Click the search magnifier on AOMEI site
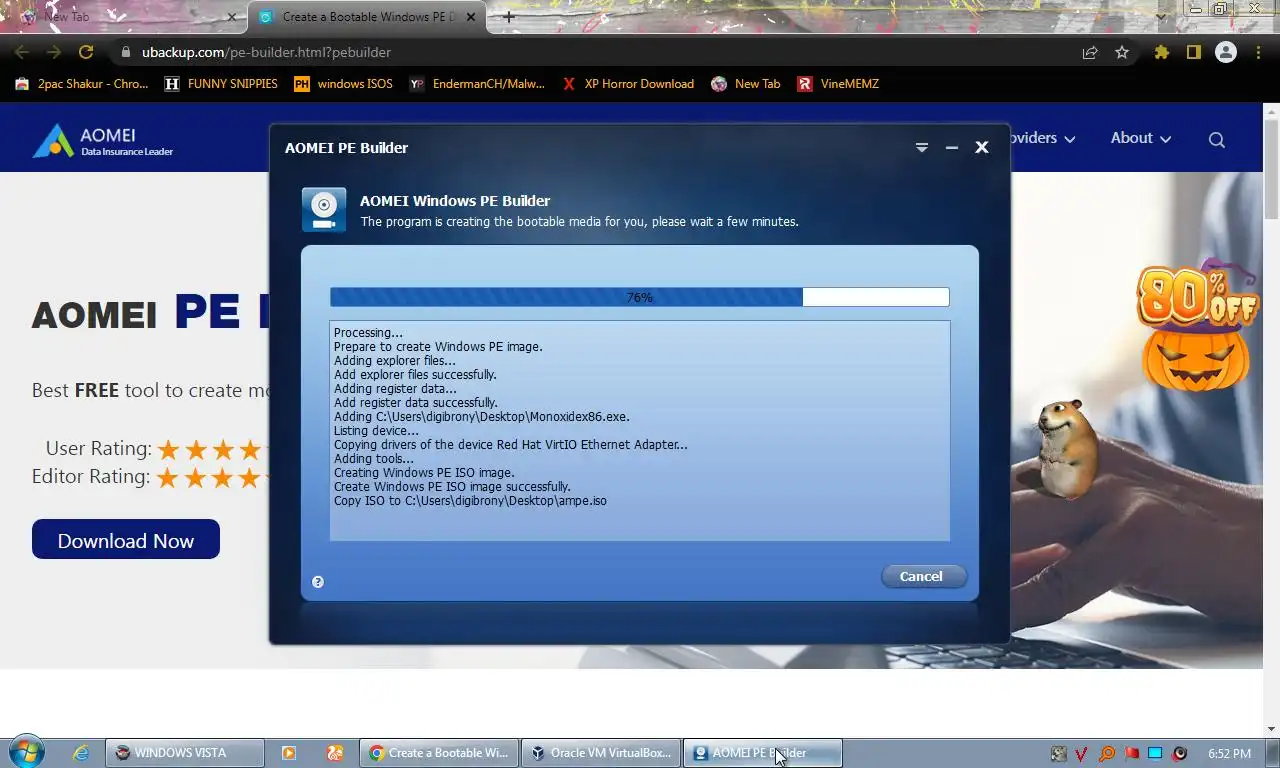The image size is (1280, 768). click(1217, 139)
